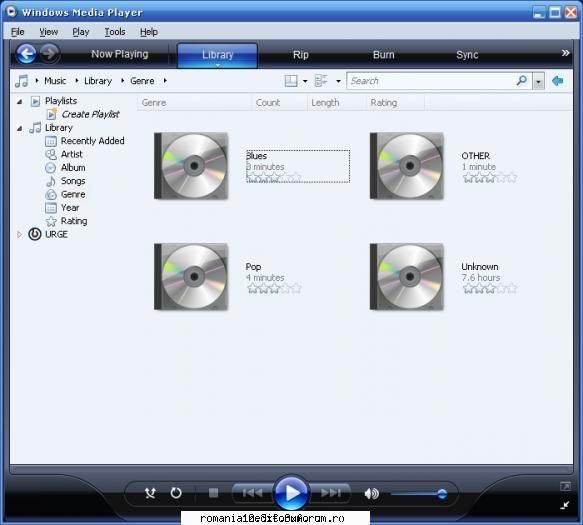
Task: Skip to next track
Action: tap(331, 493)
